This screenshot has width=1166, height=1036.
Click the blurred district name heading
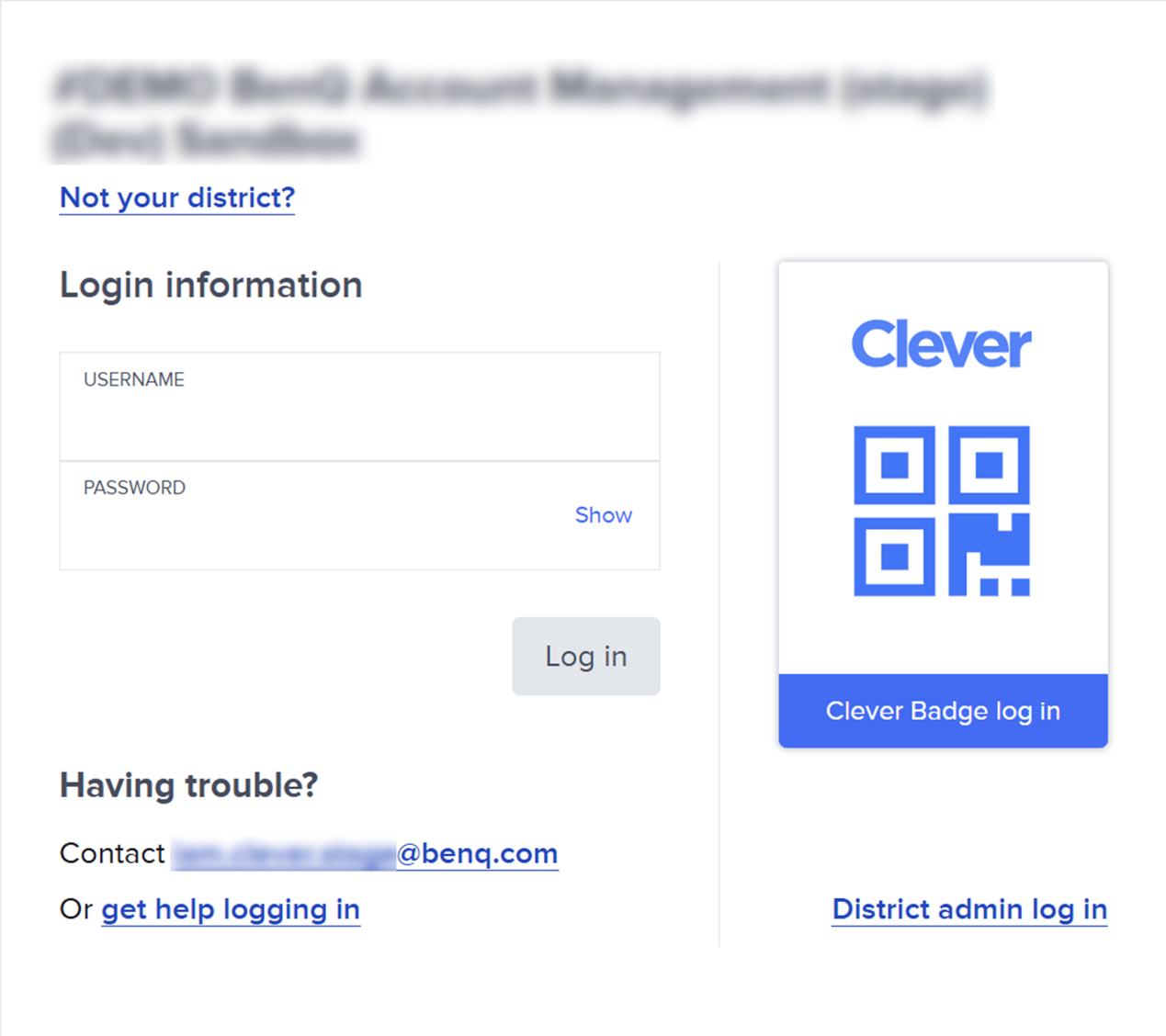pos(519,114)
